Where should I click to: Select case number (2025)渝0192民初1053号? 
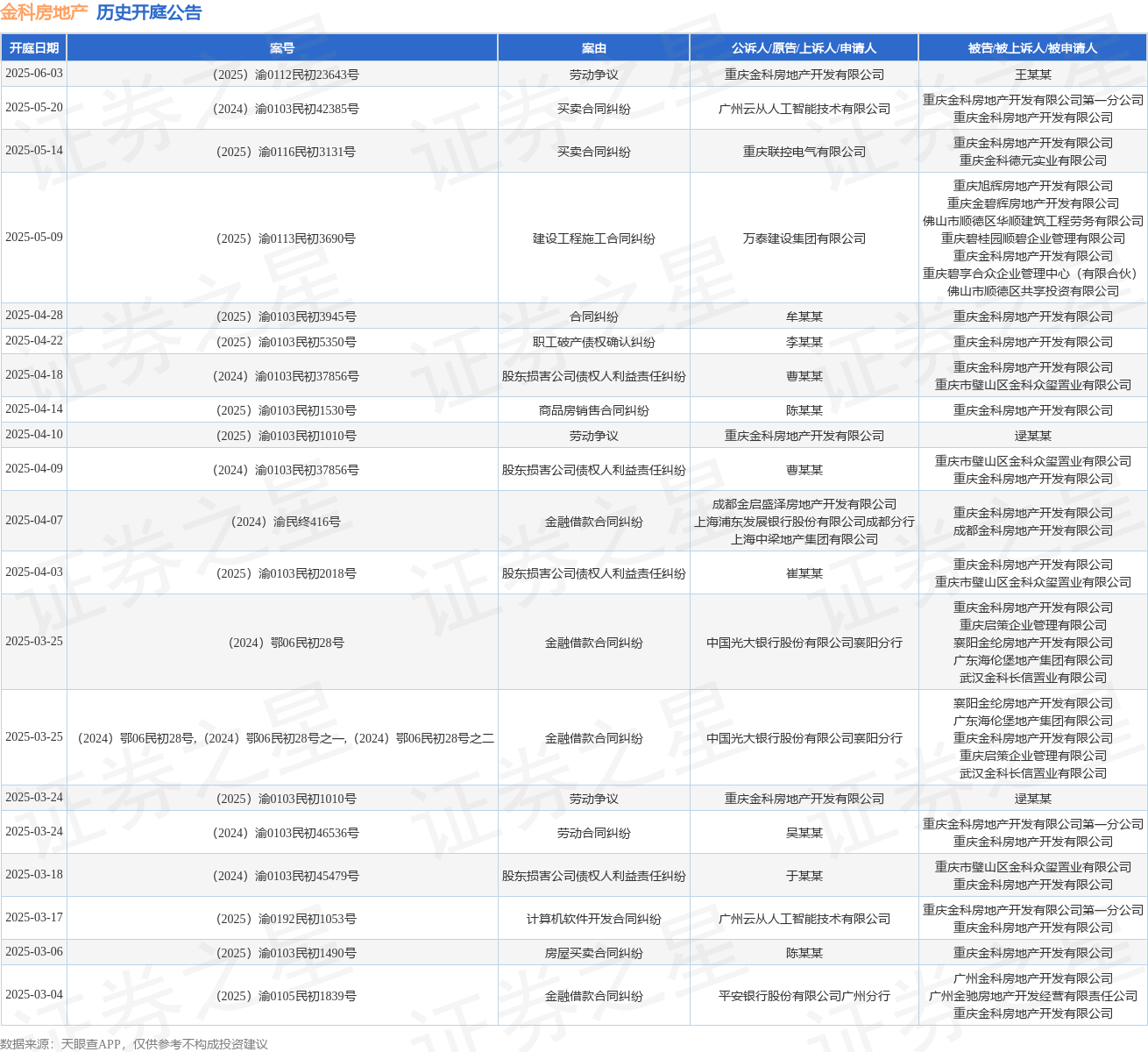[282, 919]
